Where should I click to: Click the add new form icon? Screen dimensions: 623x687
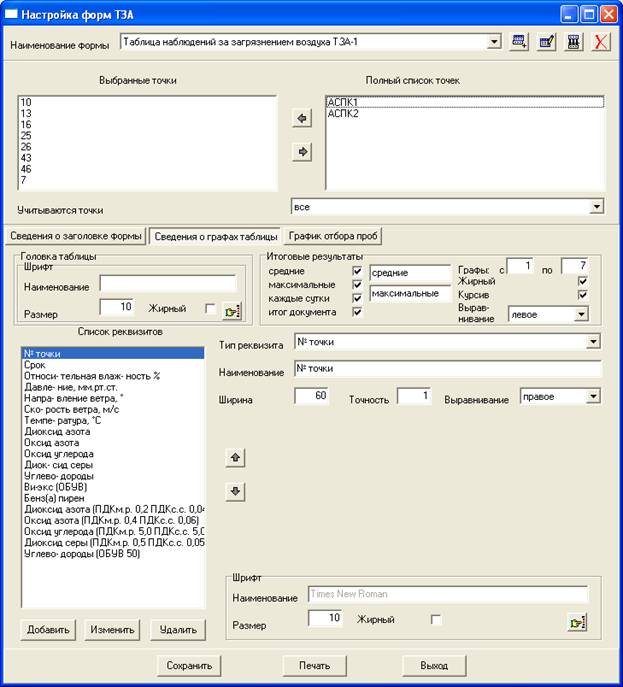point(519,42)
